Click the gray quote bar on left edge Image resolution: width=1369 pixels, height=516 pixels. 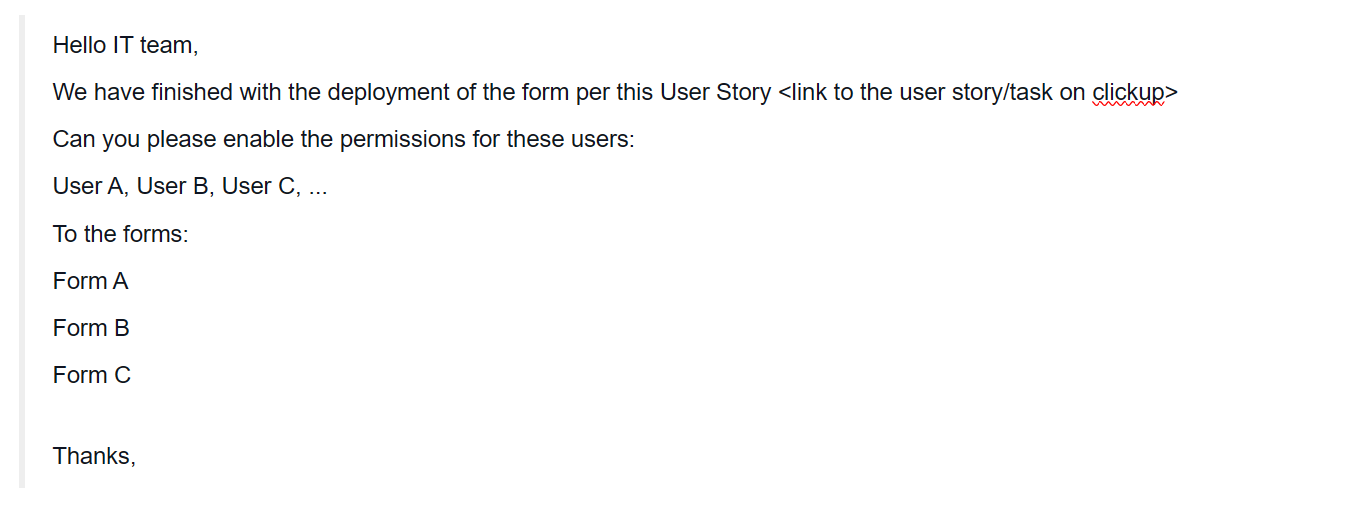(21, 250)
